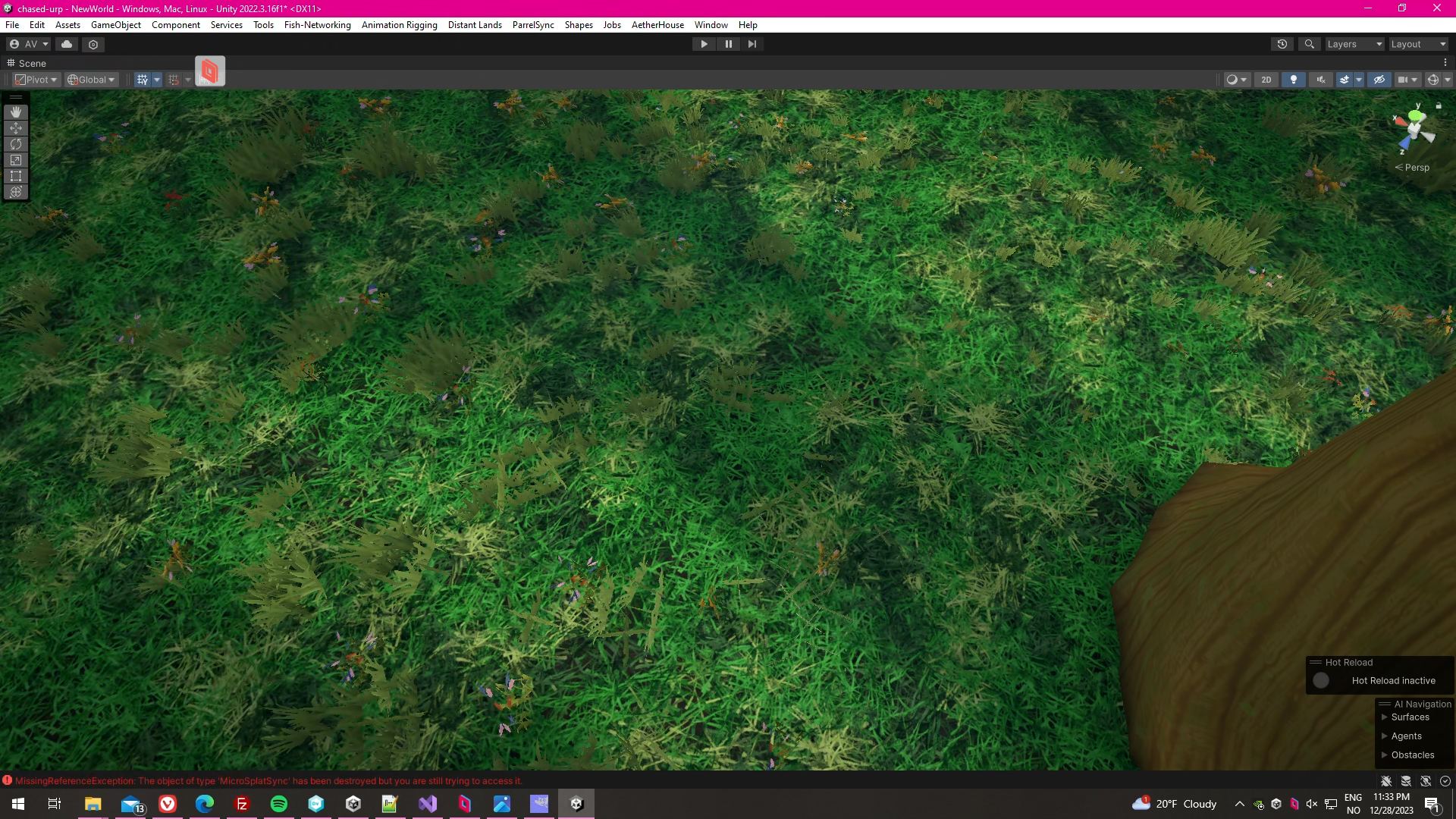
Task: Expand the Surfaces section in AI Navigation
Action: click(1385, 717)
